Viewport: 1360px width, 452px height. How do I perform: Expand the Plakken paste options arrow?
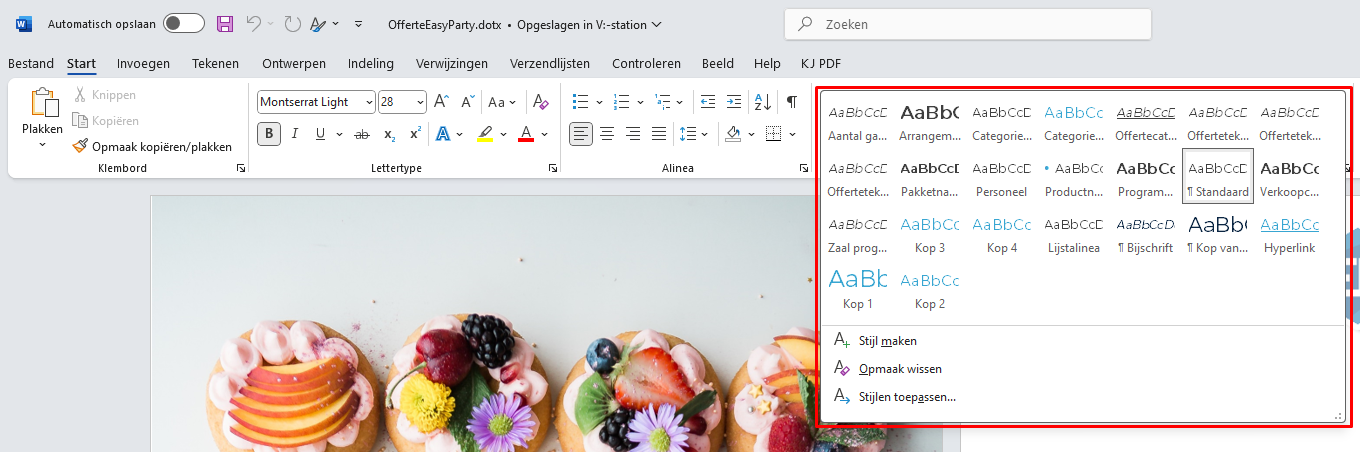[x=43, y=145]
